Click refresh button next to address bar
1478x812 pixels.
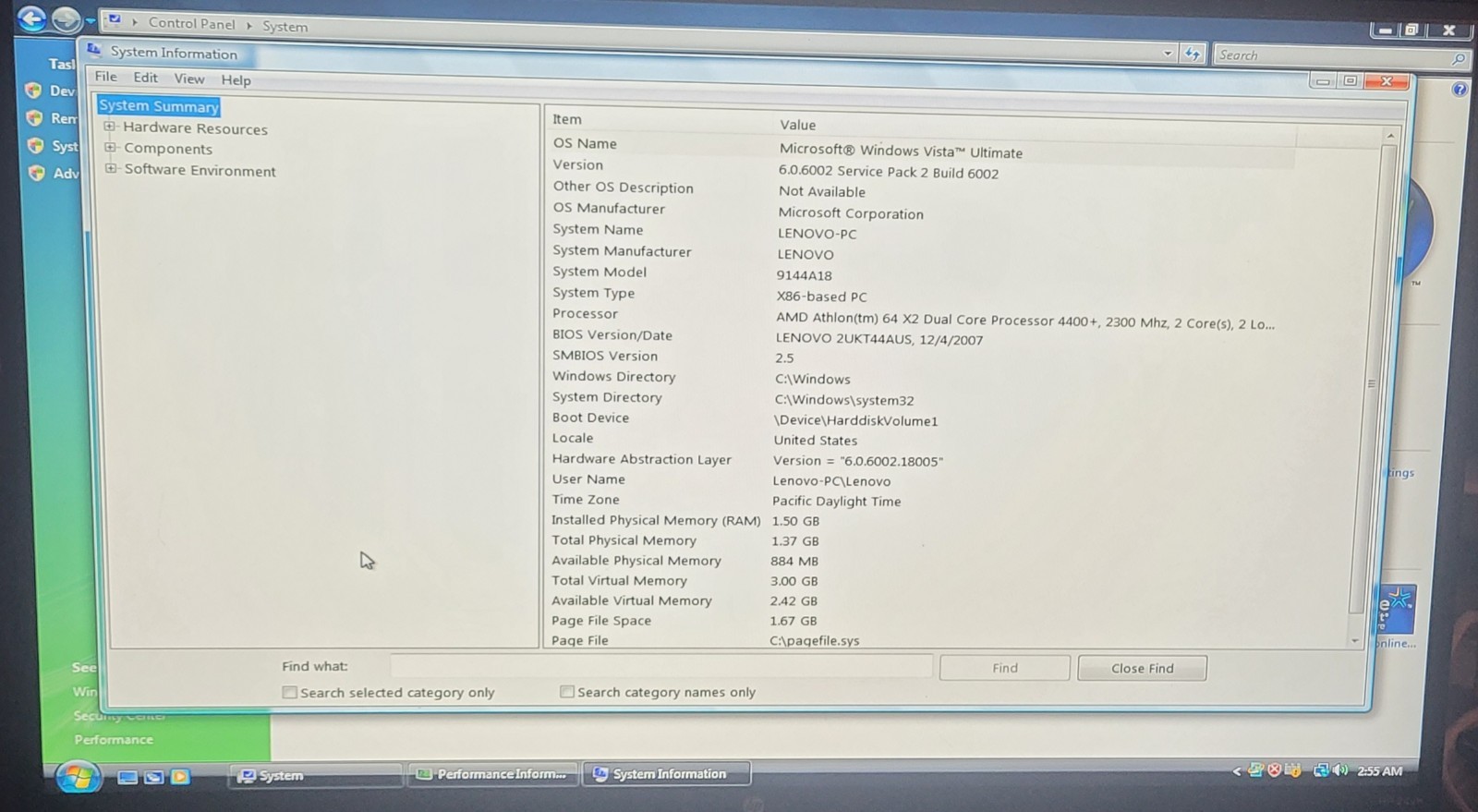(1193, 54)
